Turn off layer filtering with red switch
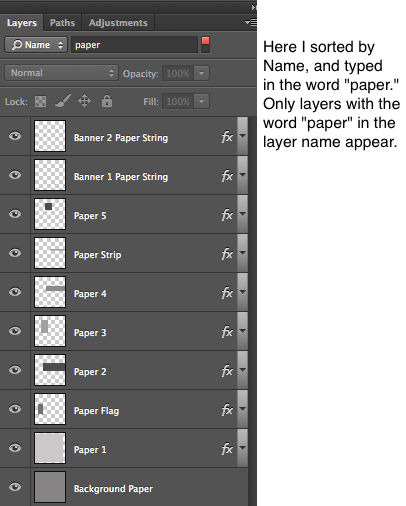This screenshot has width=406, height=506. point(205,45)
